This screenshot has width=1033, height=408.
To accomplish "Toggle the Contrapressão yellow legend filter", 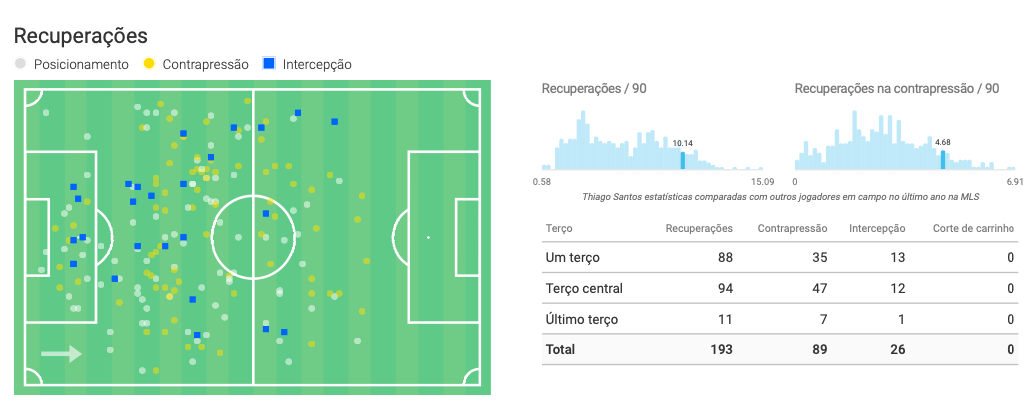I will 196,65.
